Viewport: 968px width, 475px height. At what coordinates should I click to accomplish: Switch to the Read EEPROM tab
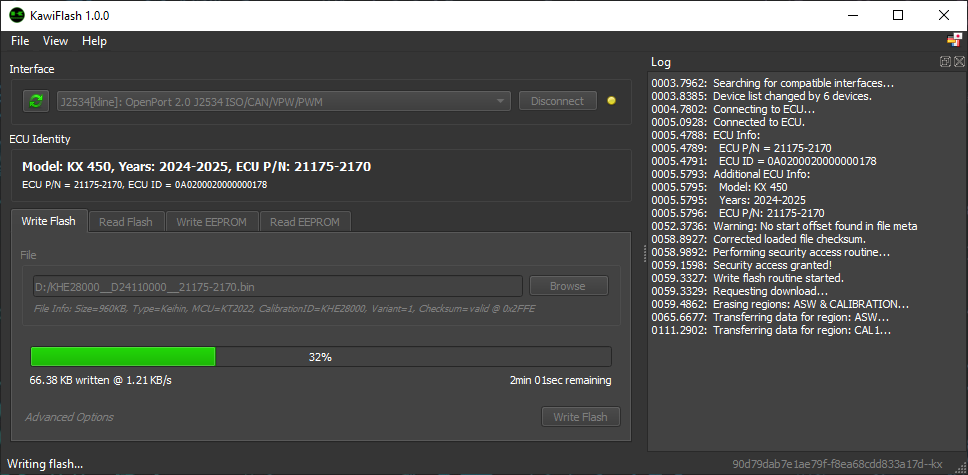[x=305, y=222]
